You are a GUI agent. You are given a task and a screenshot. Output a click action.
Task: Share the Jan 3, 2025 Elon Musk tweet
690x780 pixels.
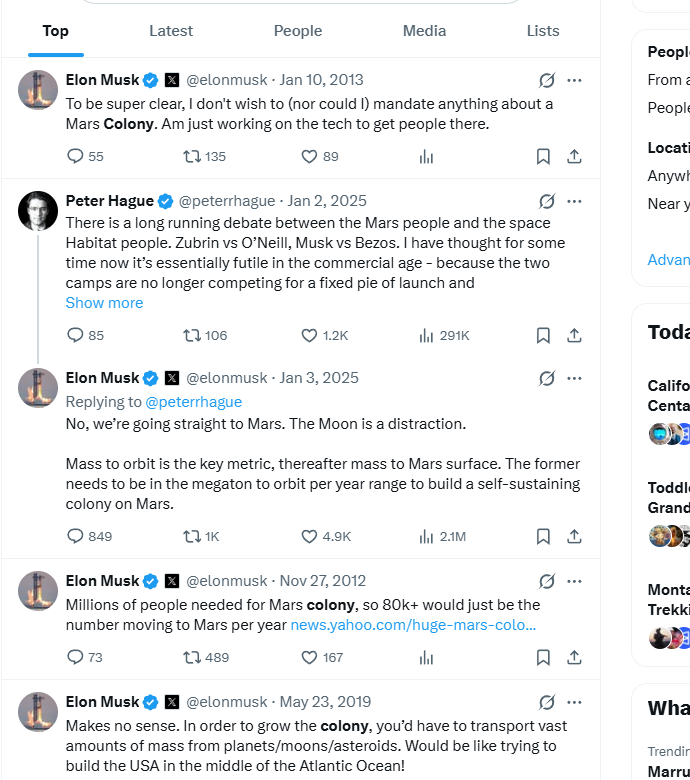click(574, 536)
